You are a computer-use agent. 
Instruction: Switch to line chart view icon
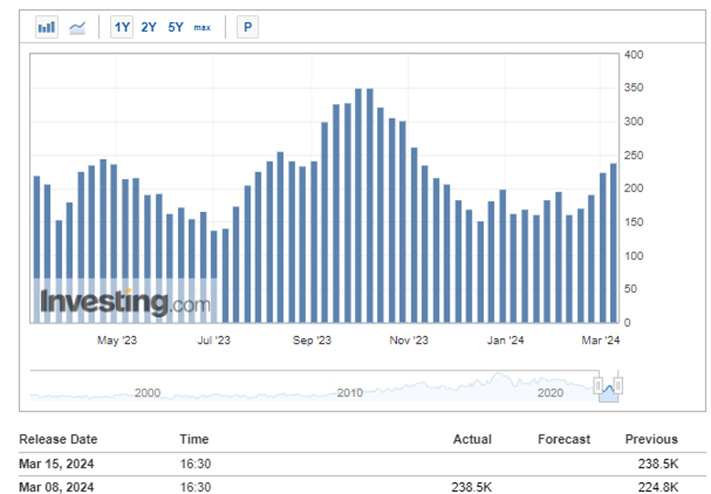click(77, 28)
